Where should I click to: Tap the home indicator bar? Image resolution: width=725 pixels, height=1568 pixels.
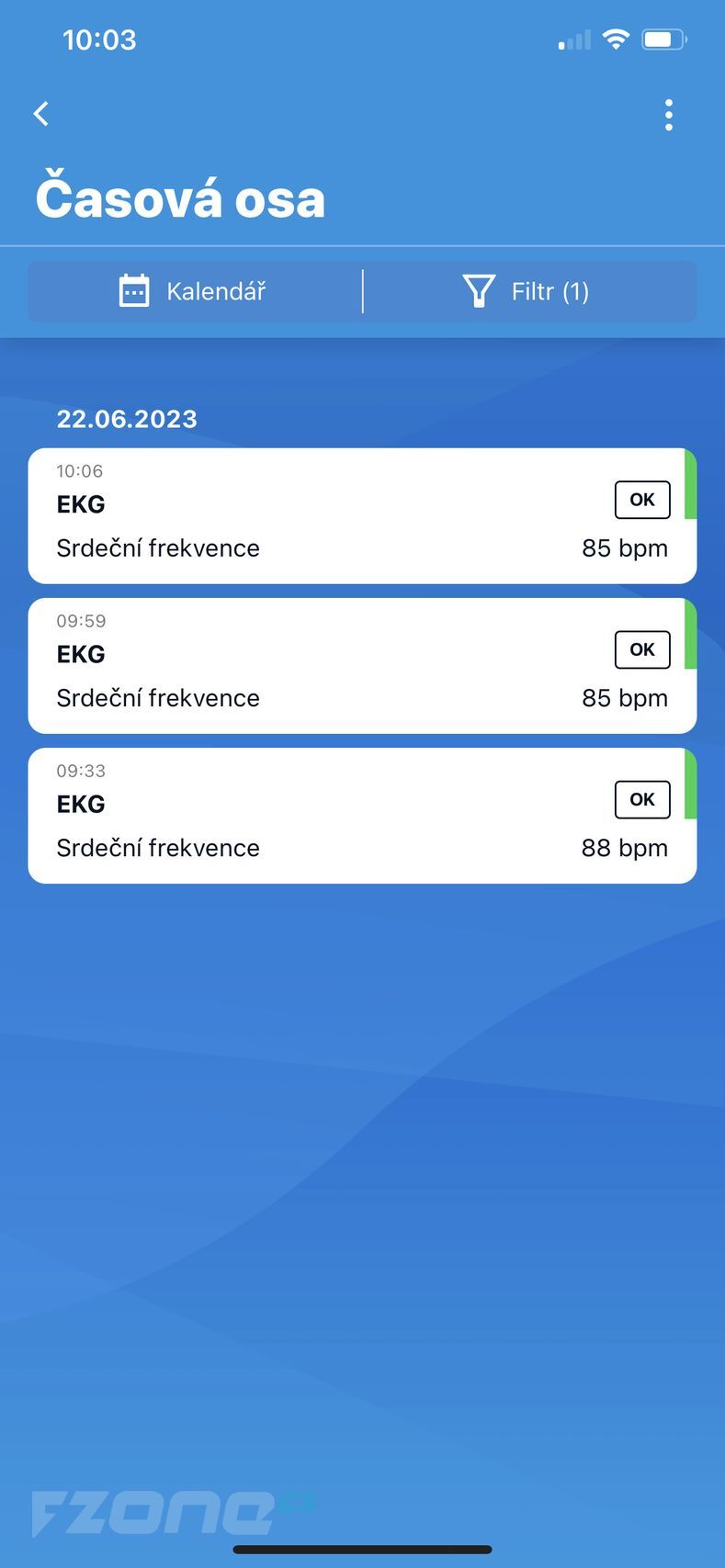[x=362, y=1550]
